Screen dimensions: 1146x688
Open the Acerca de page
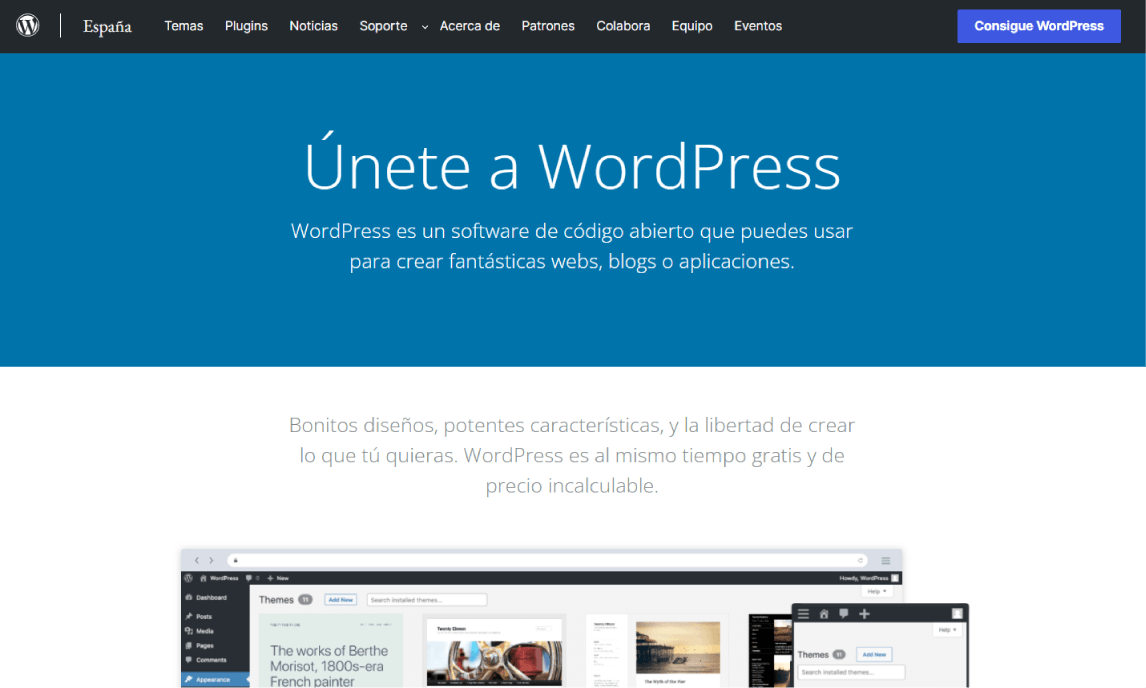pos(470,26)
